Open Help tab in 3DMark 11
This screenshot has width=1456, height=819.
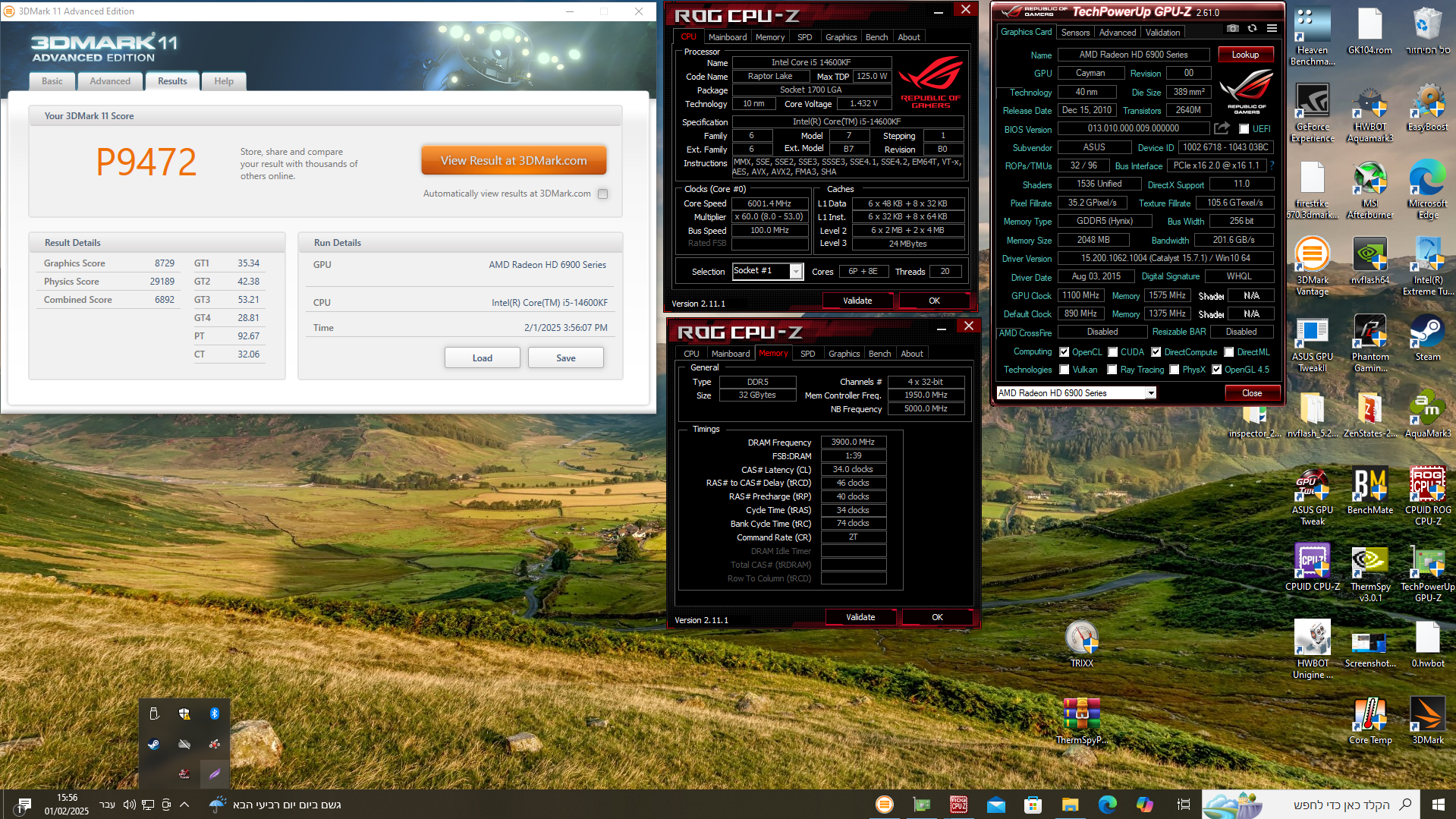[x=224, y=81]
